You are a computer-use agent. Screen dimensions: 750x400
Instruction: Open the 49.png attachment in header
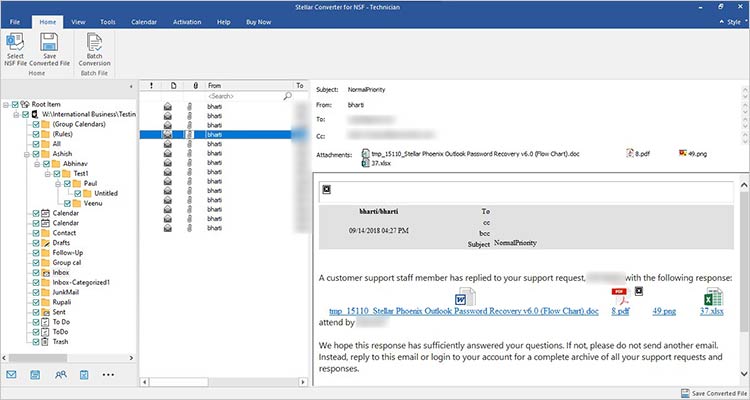point(693,154)
